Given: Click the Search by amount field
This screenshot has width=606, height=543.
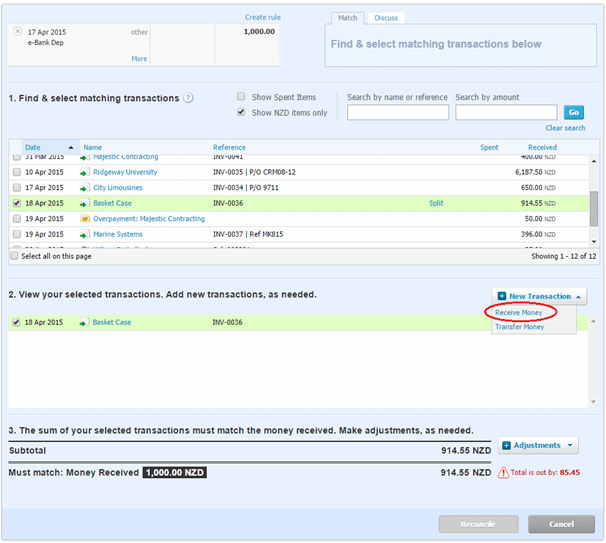Looking at the screenshot, I should click(x=506, y=112).
